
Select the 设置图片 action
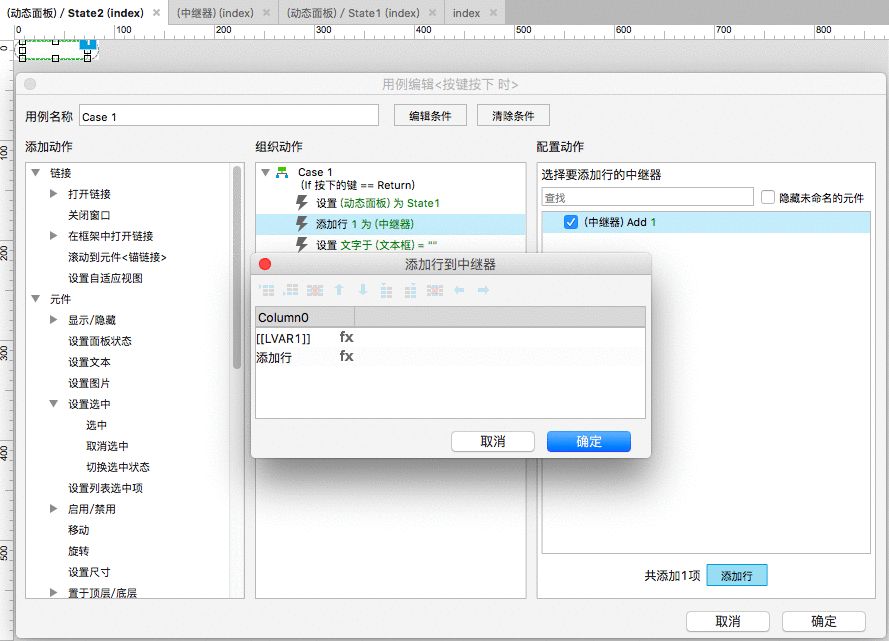(x=89, y=383)
